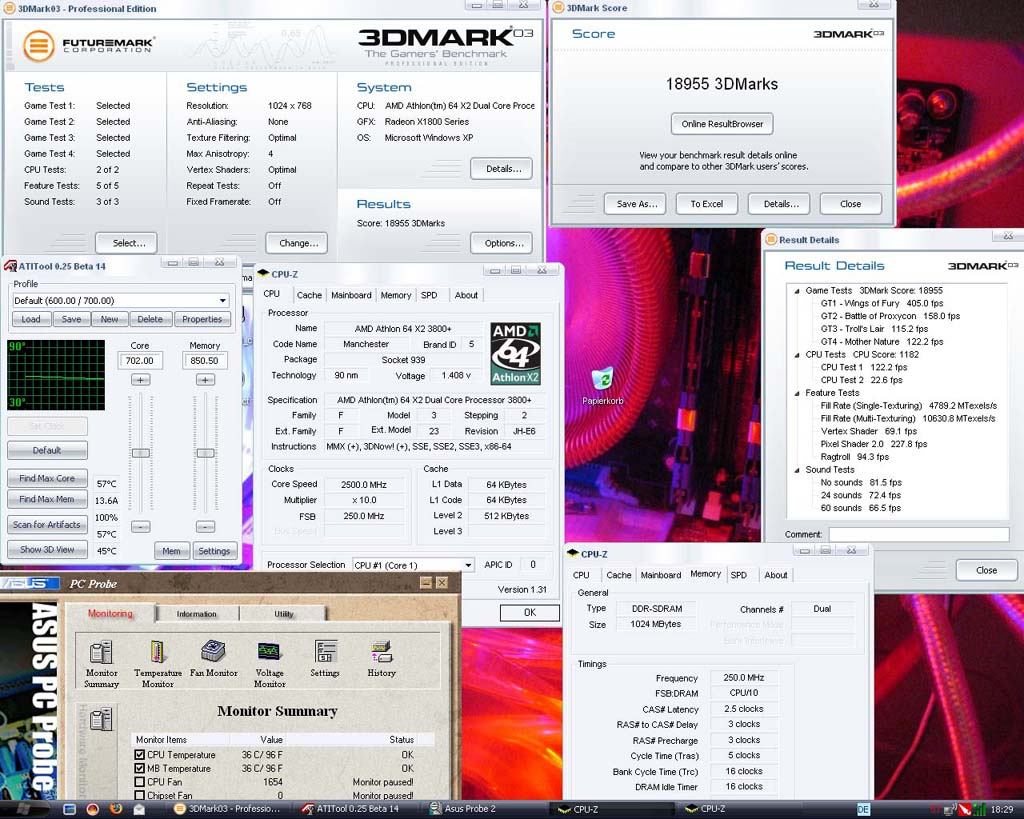Open About tab in lower CPU-Z window
Screen dimensions: 1024x819
(776, 575)
